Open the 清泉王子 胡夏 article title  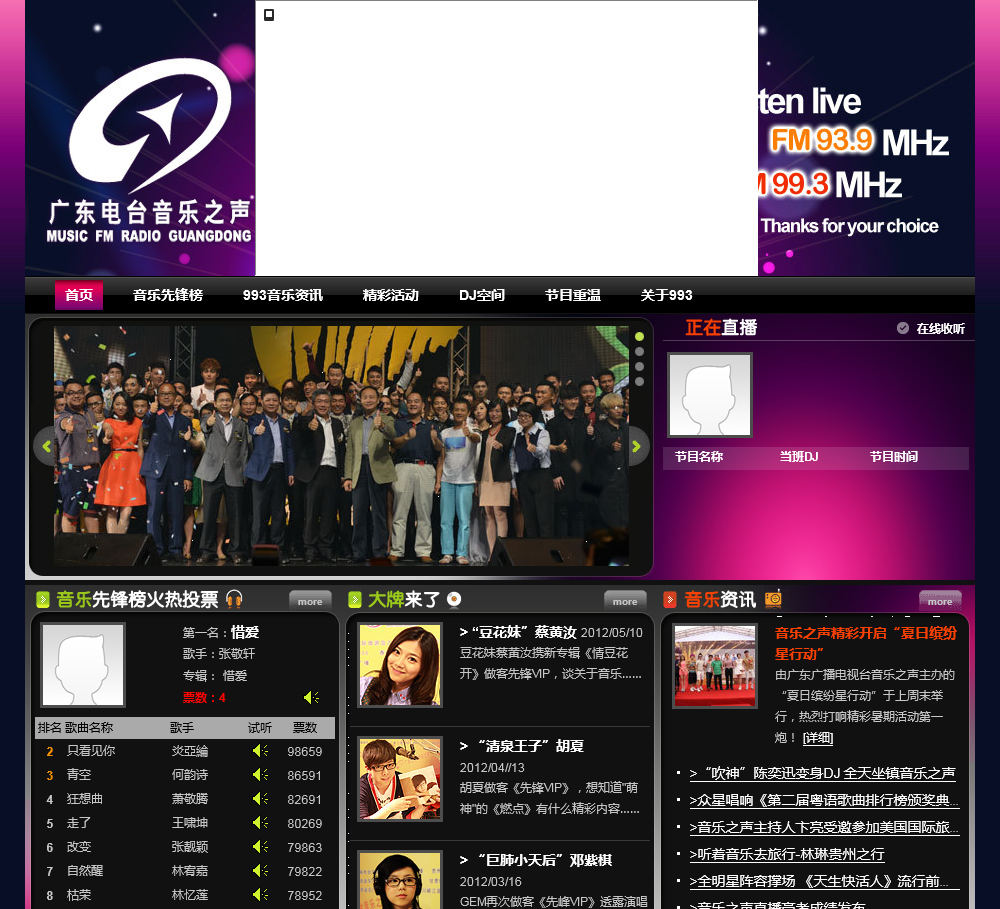[x=522, y=746]
